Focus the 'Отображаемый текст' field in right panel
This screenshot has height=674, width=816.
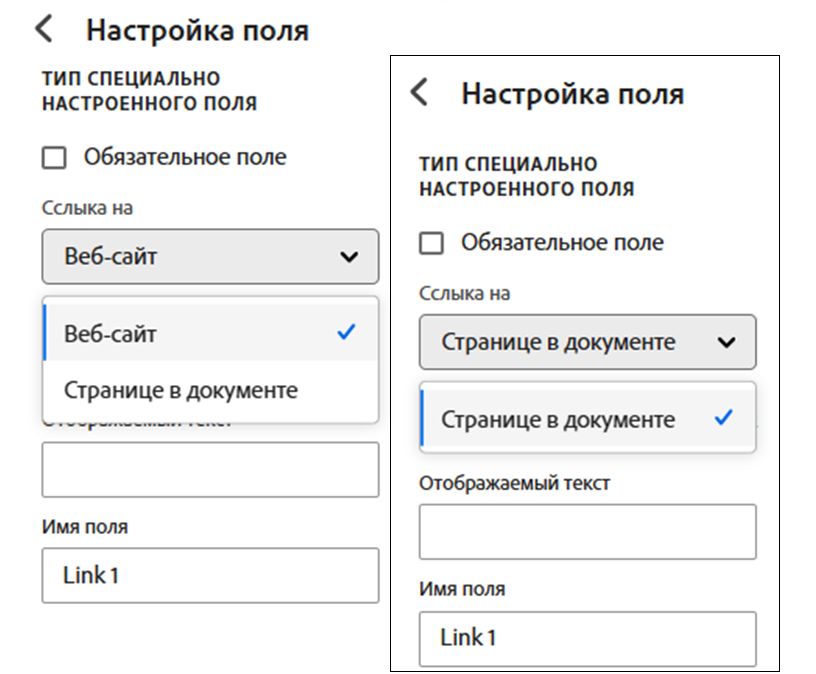[588, 532]
